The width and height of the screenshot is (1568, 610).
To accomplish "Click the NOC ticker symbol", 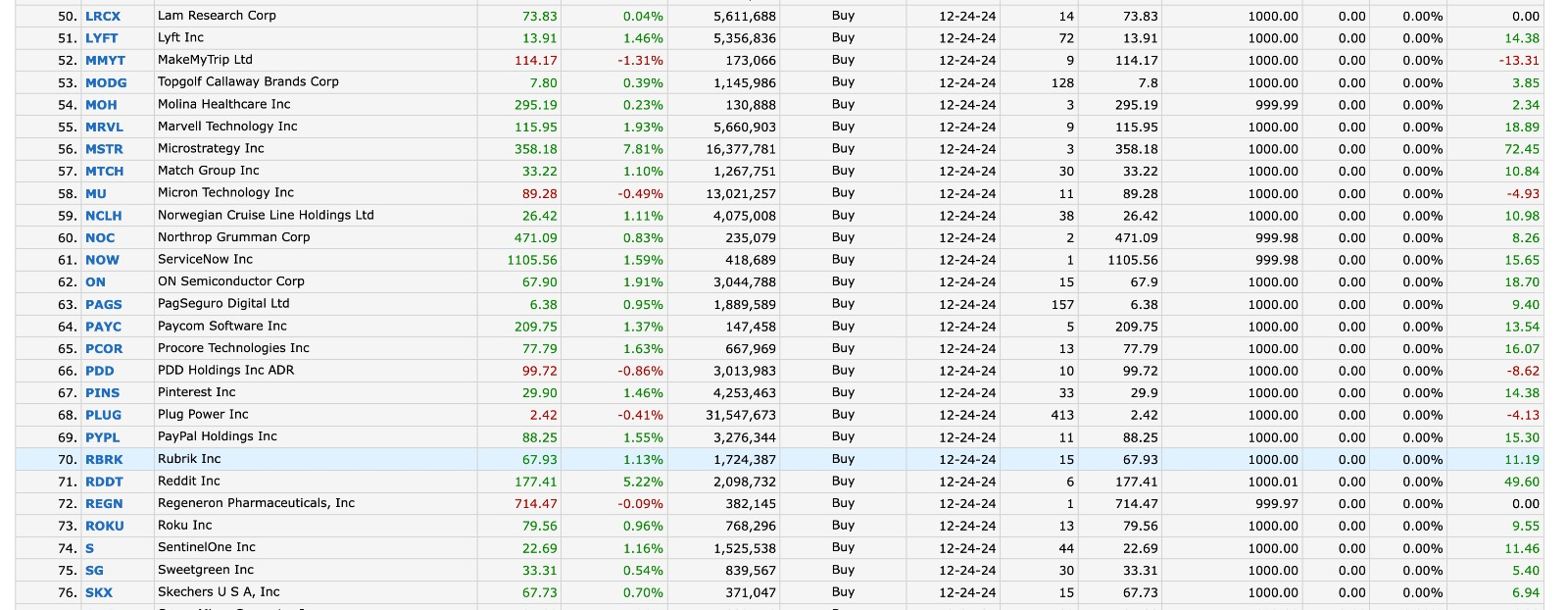I will pyautogui.click(x=100, y=238).
